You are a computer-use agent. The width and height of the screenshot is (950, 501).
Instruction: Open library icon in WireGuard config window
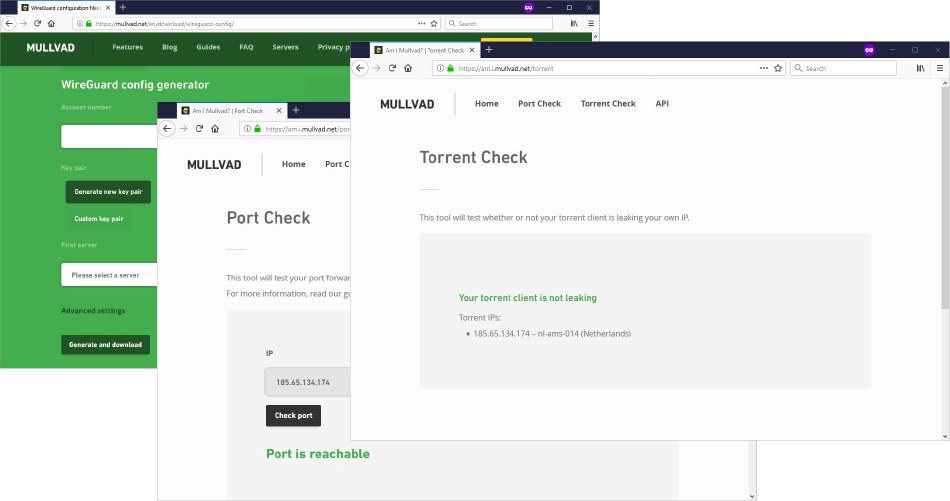(574, 24)
